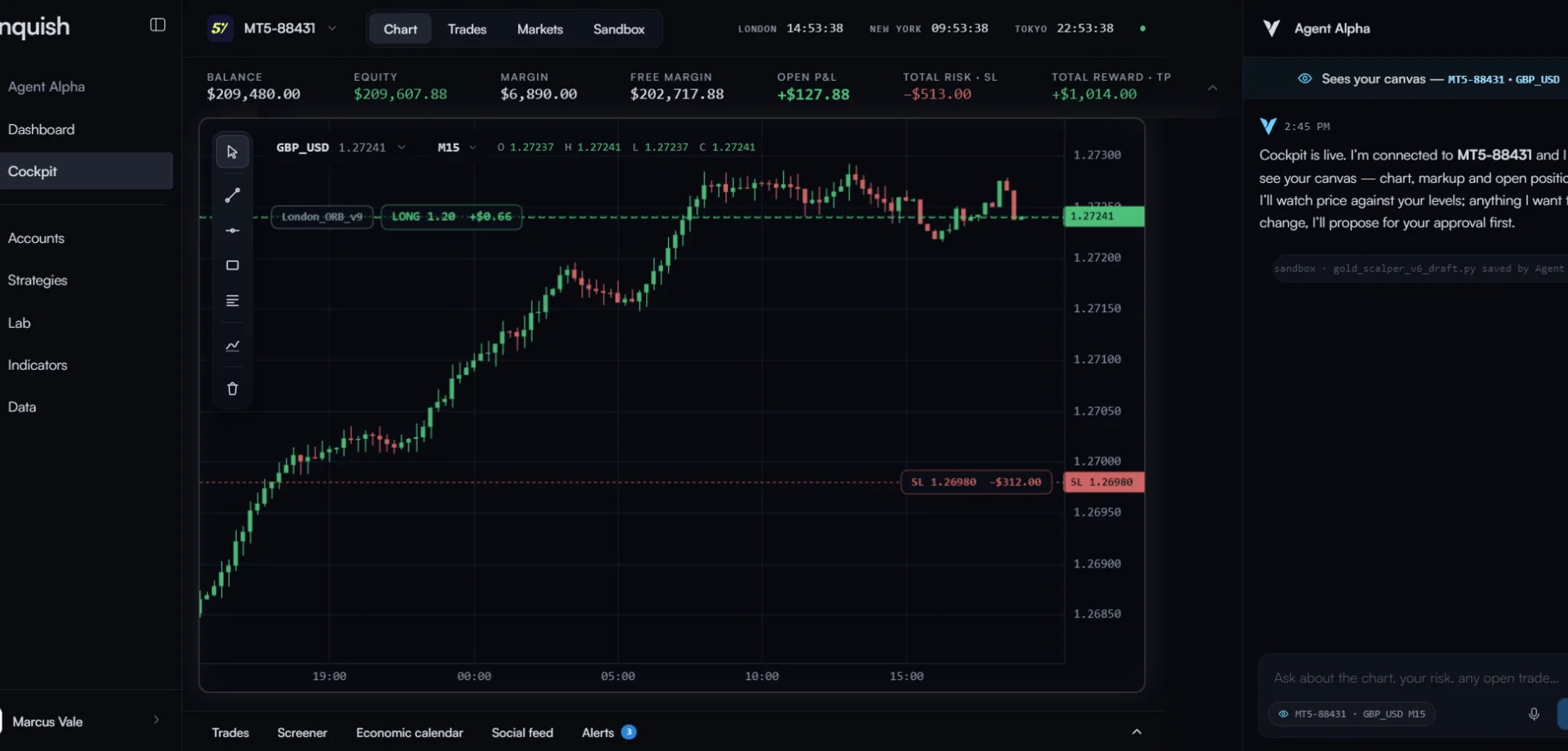Click the green connection status dot
Viewport: 1568px width, 751px height.
click(1143, 28)
